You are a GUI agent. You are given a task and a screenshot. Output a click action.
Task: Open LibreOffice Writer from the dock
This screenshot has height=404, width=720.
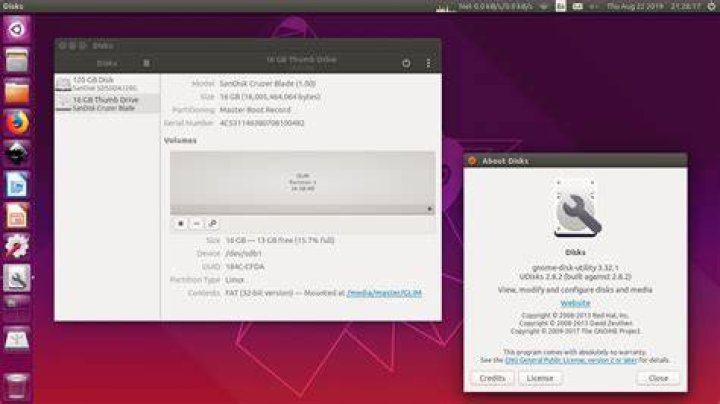pos(17,185)
